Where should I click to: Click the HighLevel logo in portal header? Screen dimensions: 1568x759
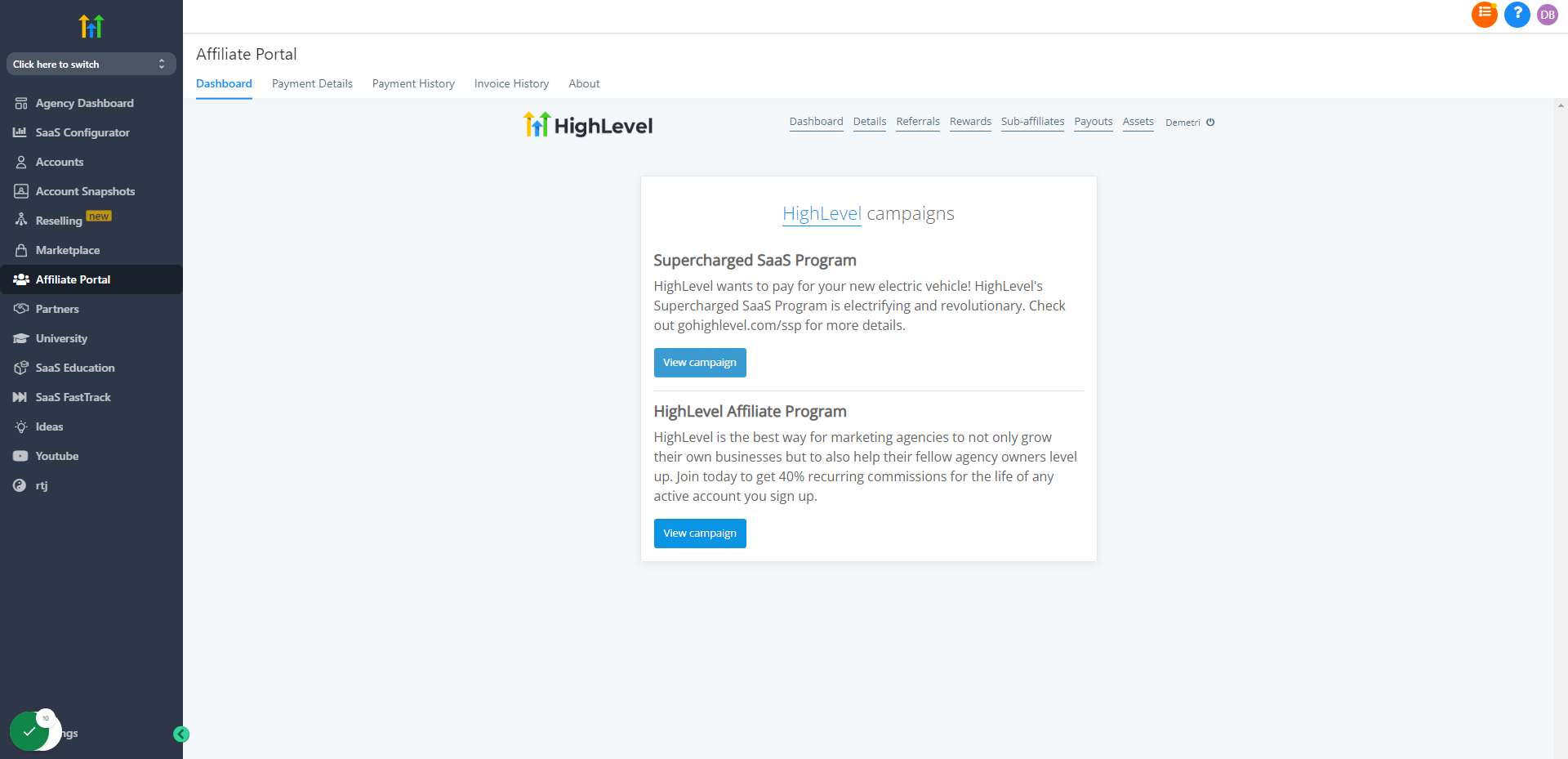[x=588, y=125]
